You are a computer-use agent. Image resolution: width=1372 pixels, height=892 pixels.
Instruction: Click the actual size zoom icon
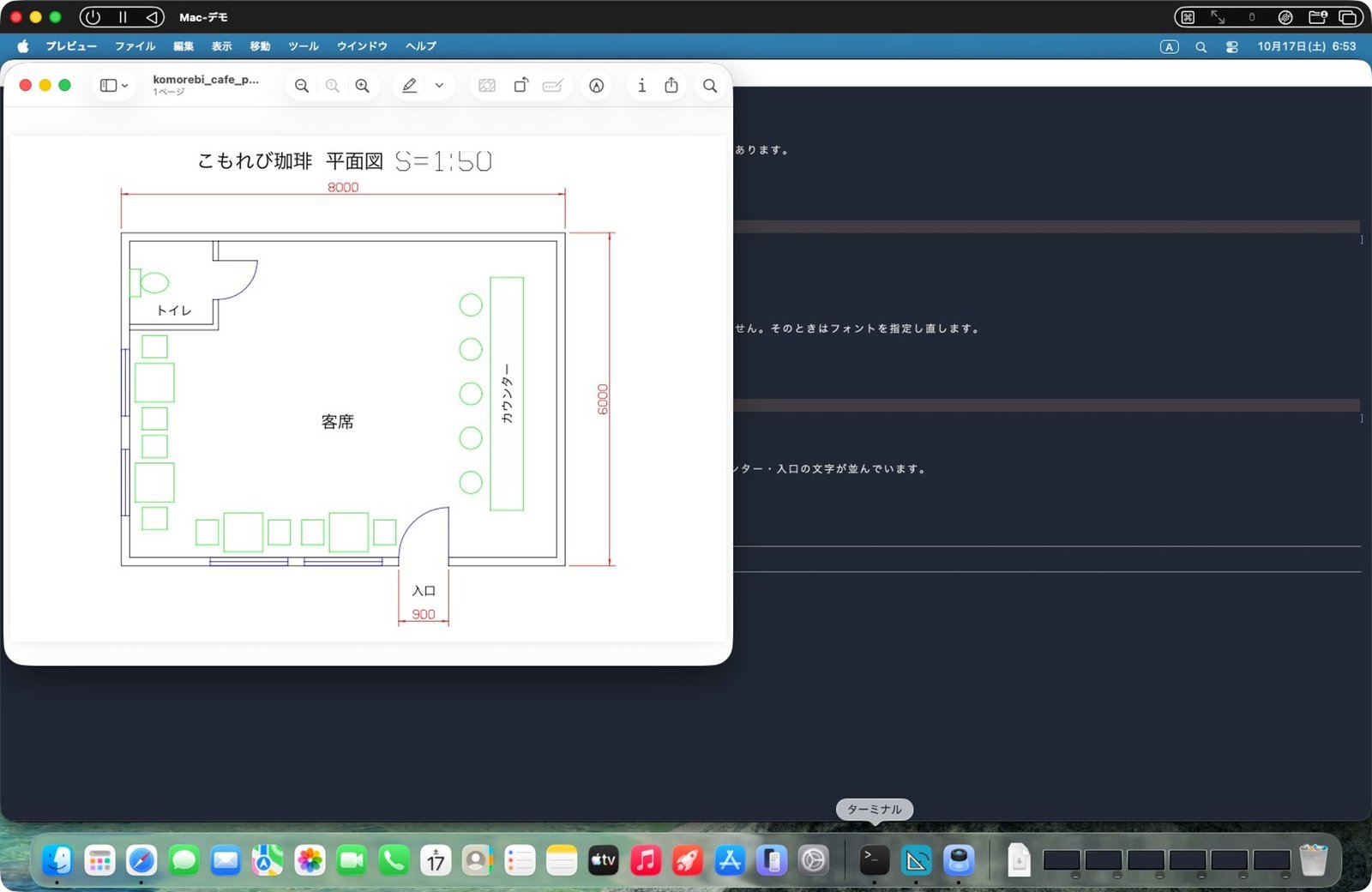(333, 86)
